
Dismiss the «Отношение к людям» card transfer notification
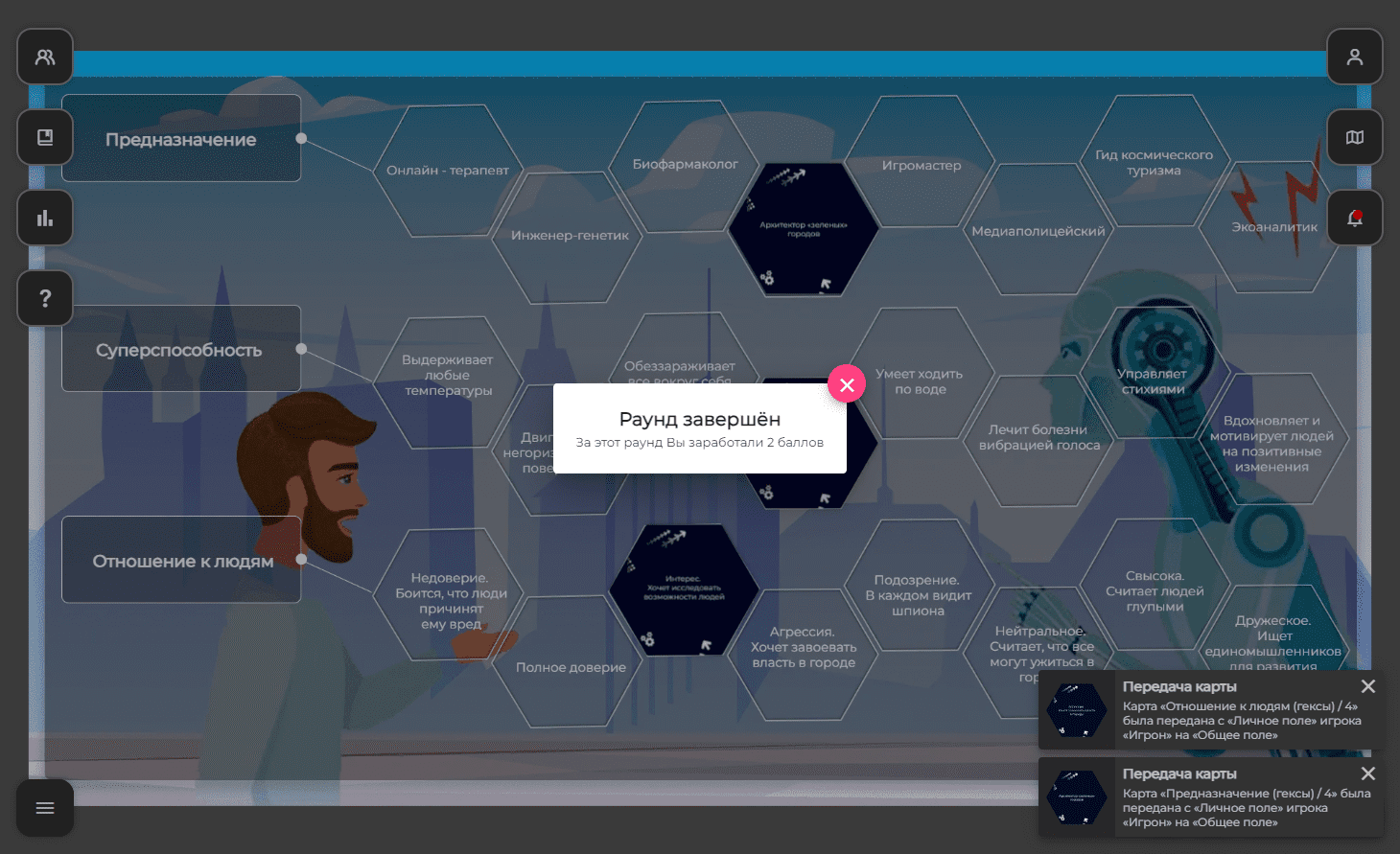[x=1368, y=686]
